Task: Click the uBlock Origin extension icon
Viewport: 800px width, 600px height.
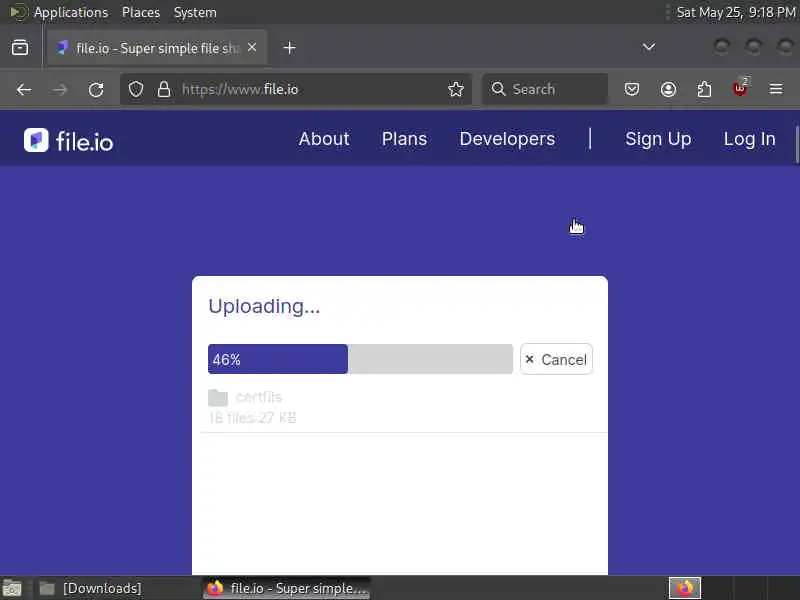Action: (740, 89)
